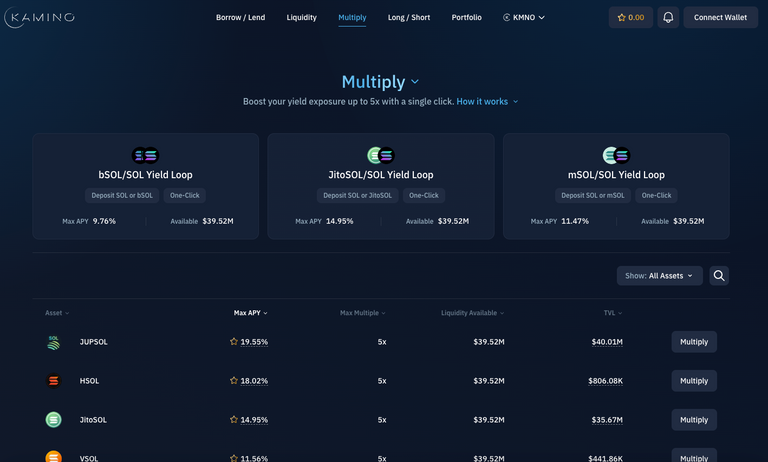Screen dimensions: 768x462
Task: Click the 18.02% APY value
Action: pyautogui.click(x=254, y=381)
